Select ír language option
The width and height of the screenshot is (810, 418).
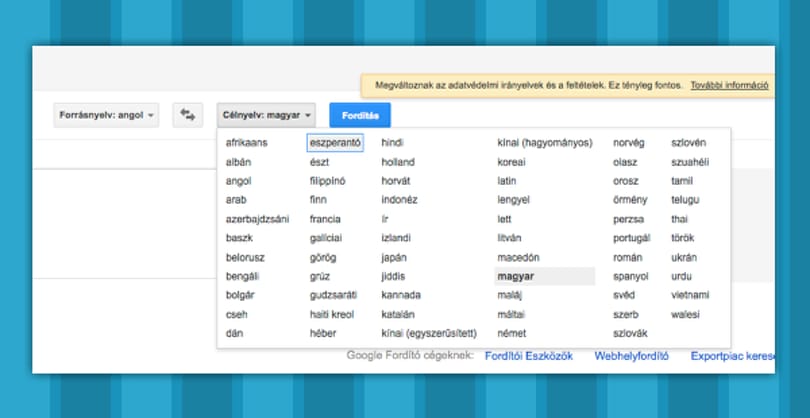[385, 219]
